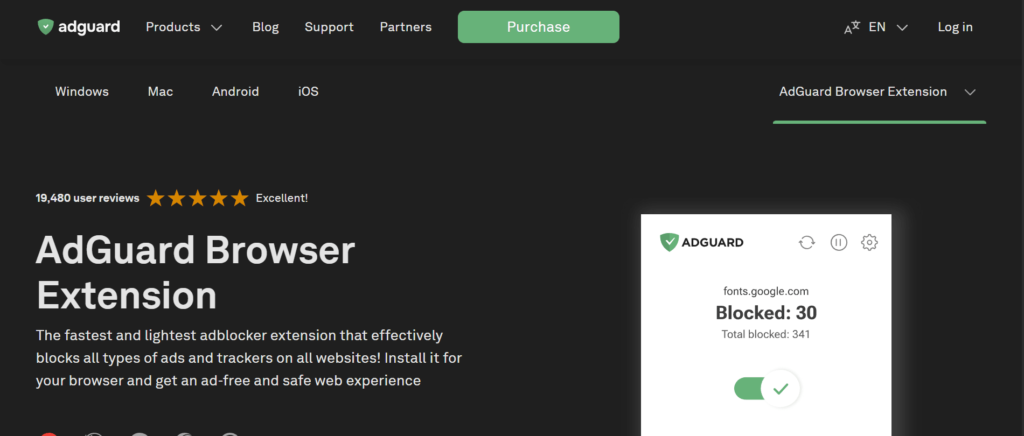Open the 19,480 user reviews link

[87, 198]
